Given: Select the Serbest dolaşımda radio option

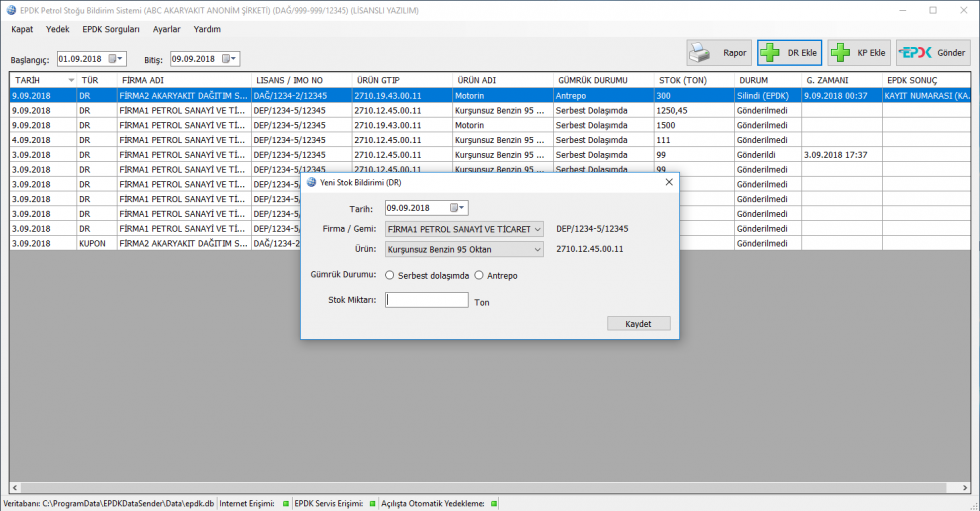Looking at the screenshot, I should (390, 275).
